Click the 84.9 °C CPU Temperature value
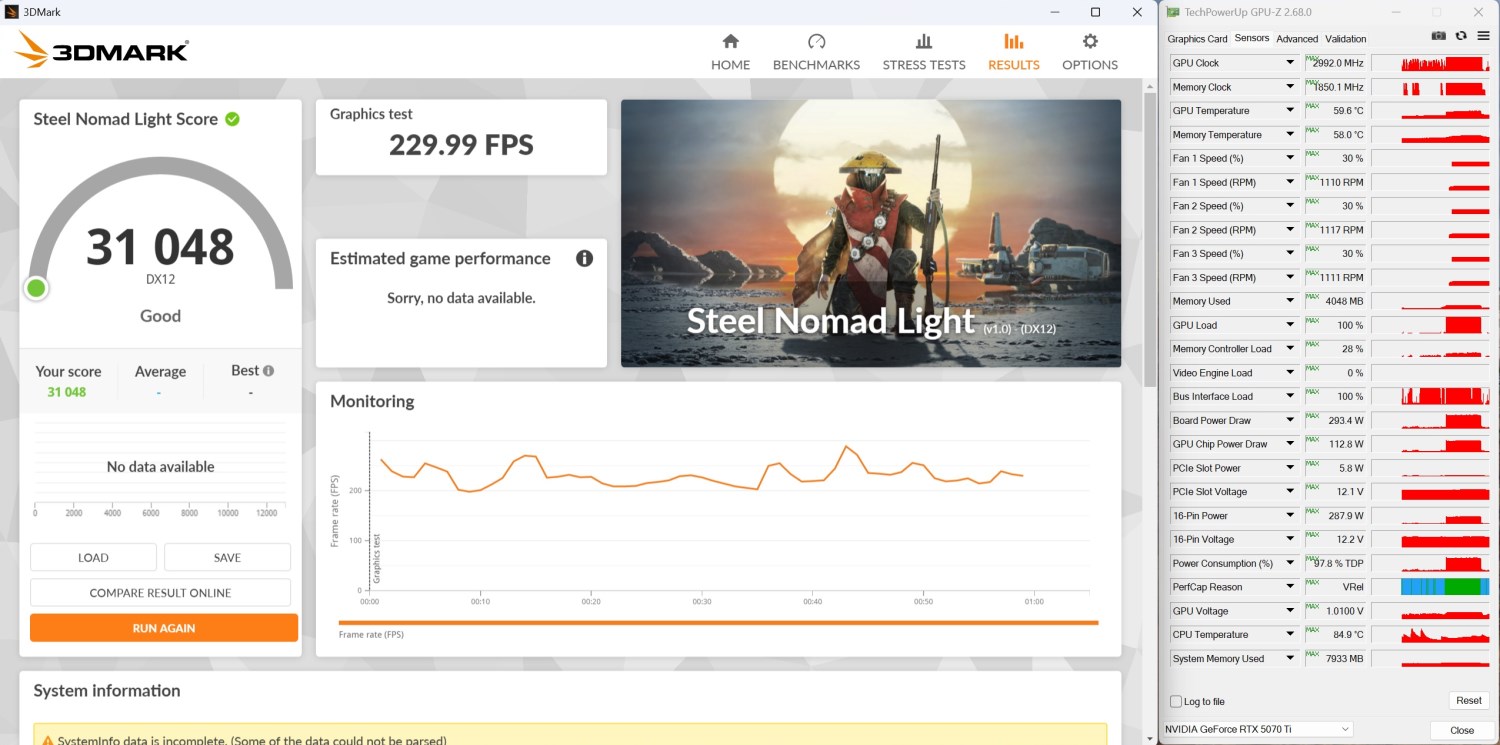Image resolution: width=1500 pixels, height=745 pixels. pyautogui.click(x=1348, y=635)
